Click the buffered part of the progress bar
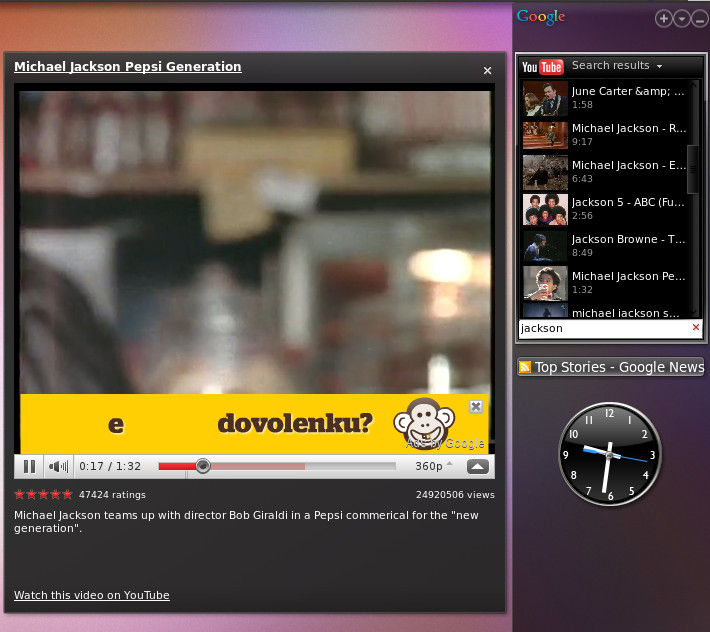Image resolution: width=710 pixels, height=632 pixels. point(258,466)
